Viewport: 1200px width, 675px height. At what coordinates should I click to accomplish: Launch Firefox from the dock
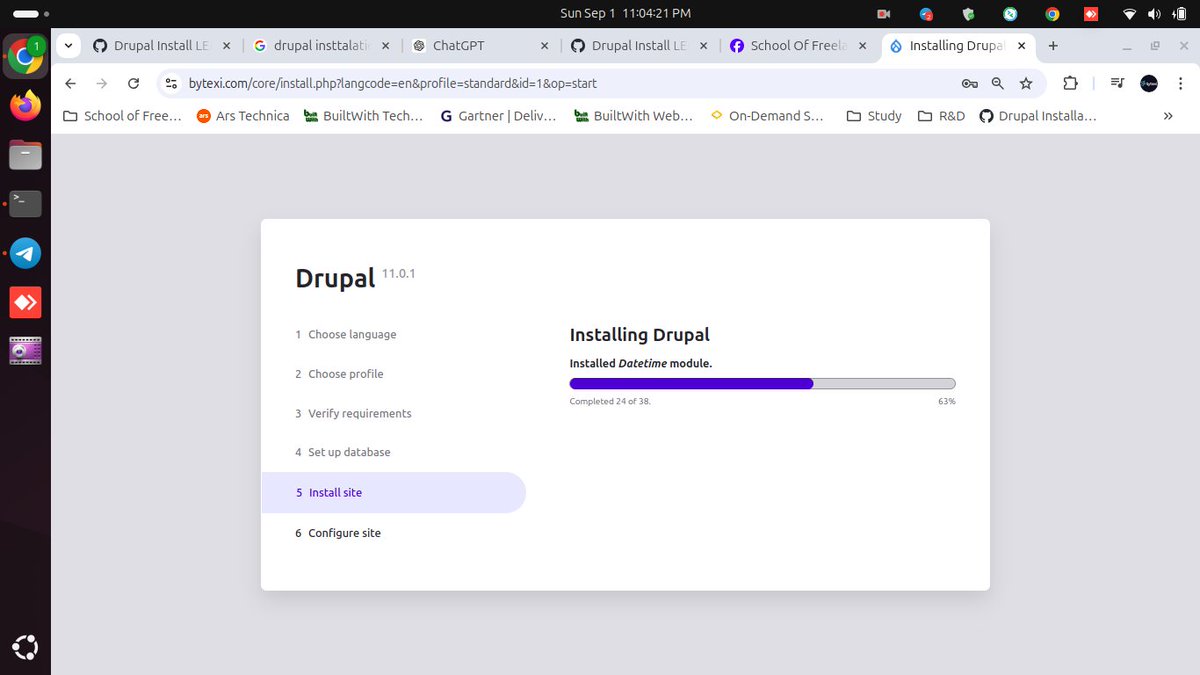coord(25,106)
